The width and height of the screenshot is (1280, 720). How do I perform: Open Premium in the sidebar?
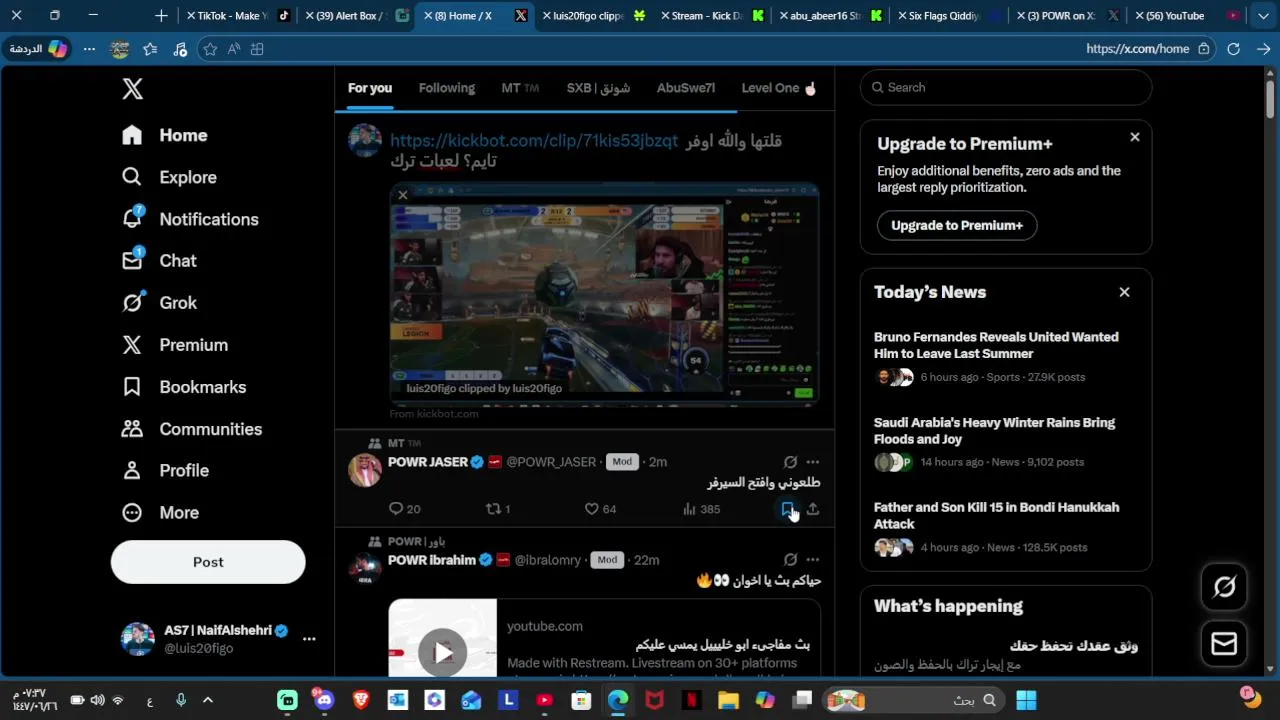coord(175,345)
